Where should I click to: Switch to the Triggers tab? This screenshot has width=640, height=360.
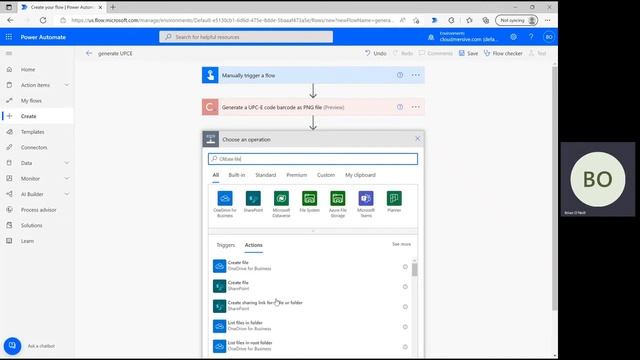point(226,245)
